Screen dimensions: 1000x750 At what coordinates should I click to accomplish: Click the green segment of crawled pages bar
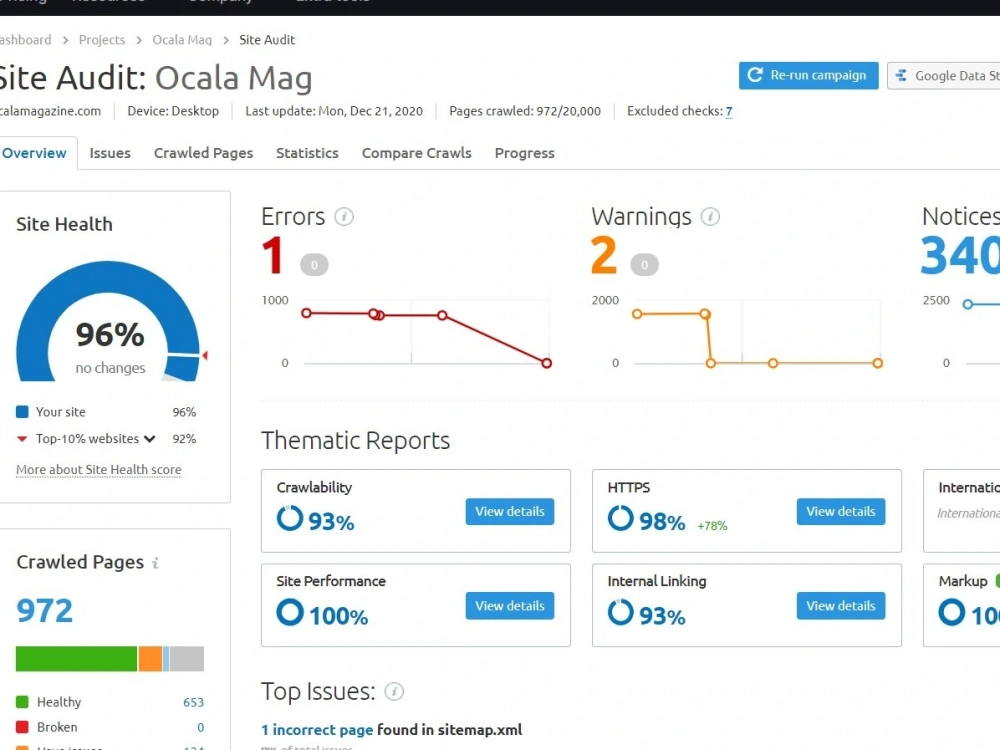[77, 659]
